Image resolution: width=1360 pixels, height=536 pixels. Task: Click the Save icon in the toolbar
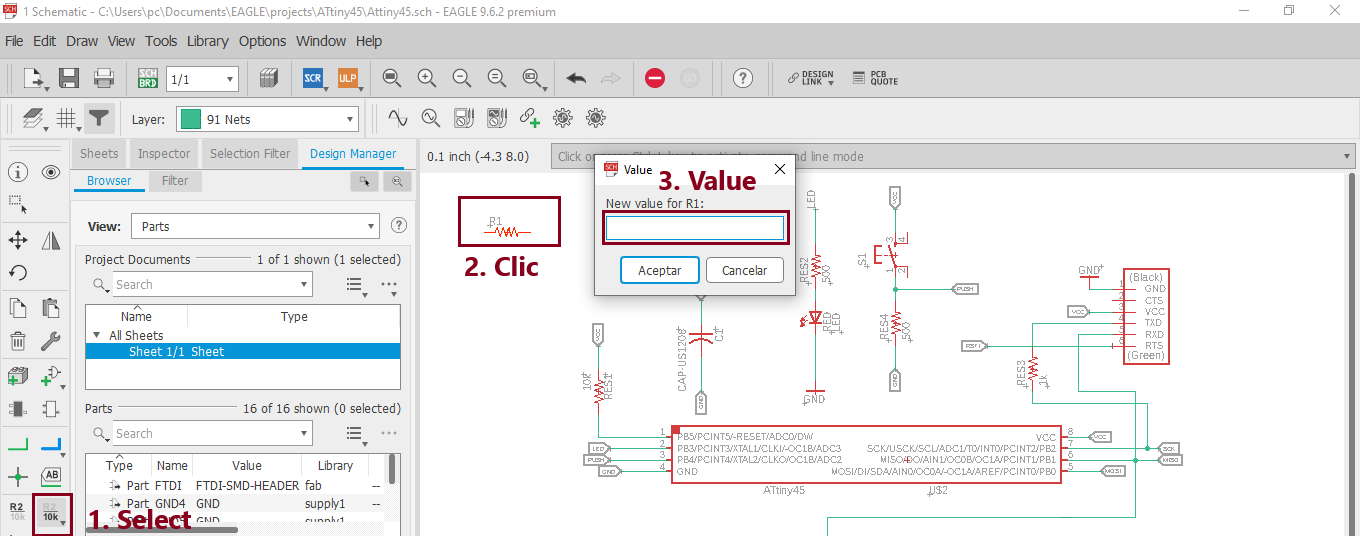point(69,78)
